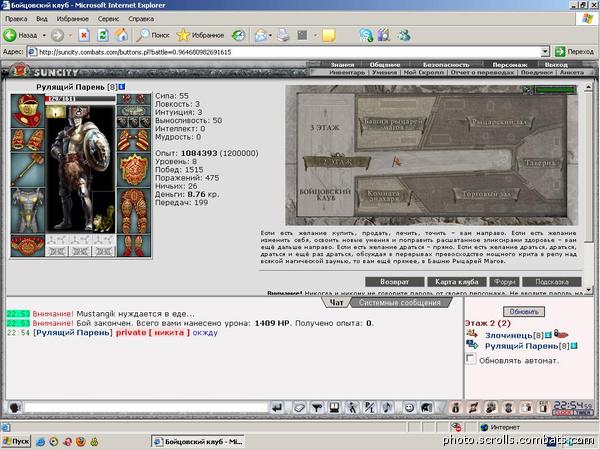
Task: Go to Рыцарский зал on map
Action: (499, 122)
